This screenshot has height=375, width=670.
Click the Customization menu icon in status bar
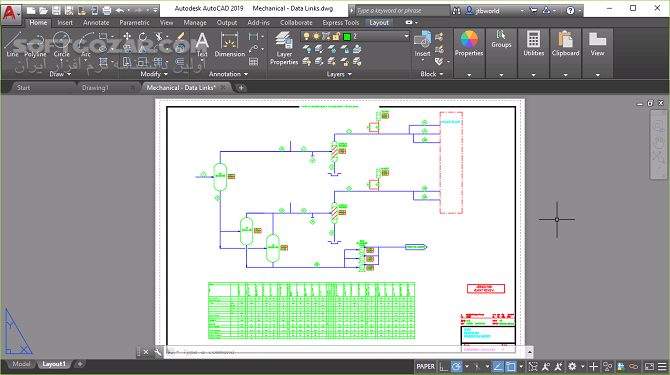coord(662,366)
